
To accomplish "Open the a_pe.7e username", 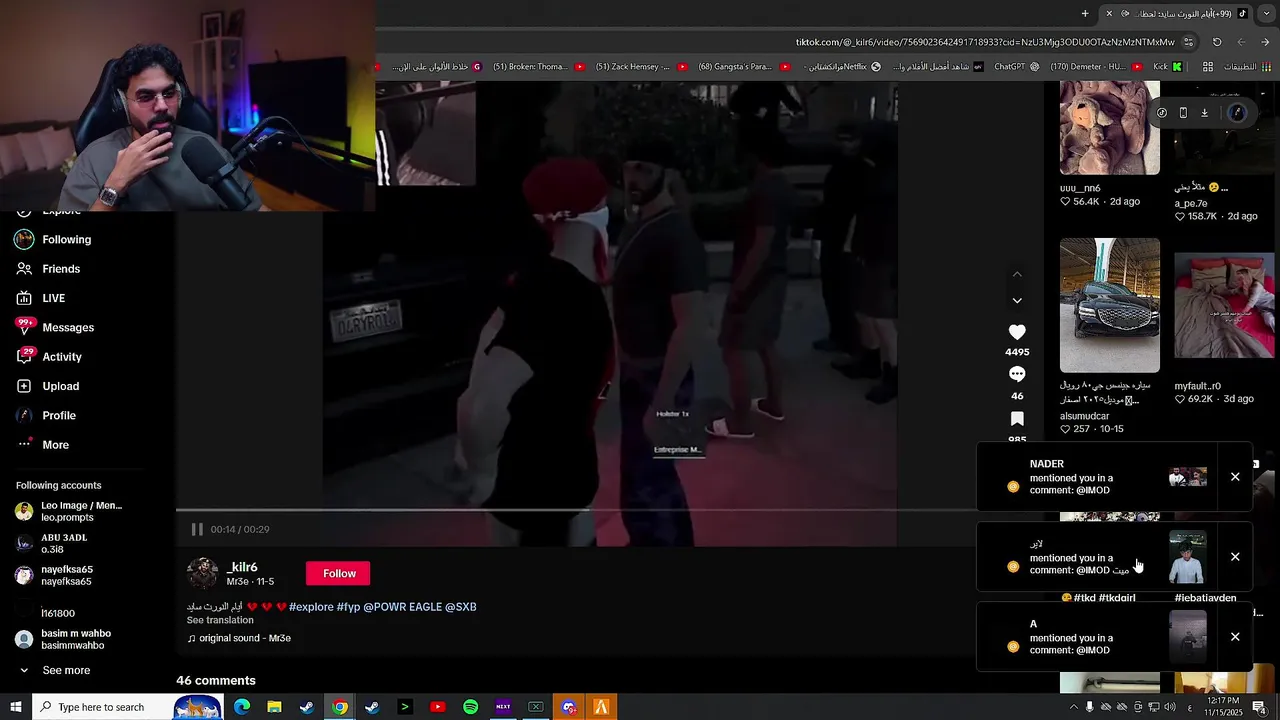I will (x=1191, y=203).
